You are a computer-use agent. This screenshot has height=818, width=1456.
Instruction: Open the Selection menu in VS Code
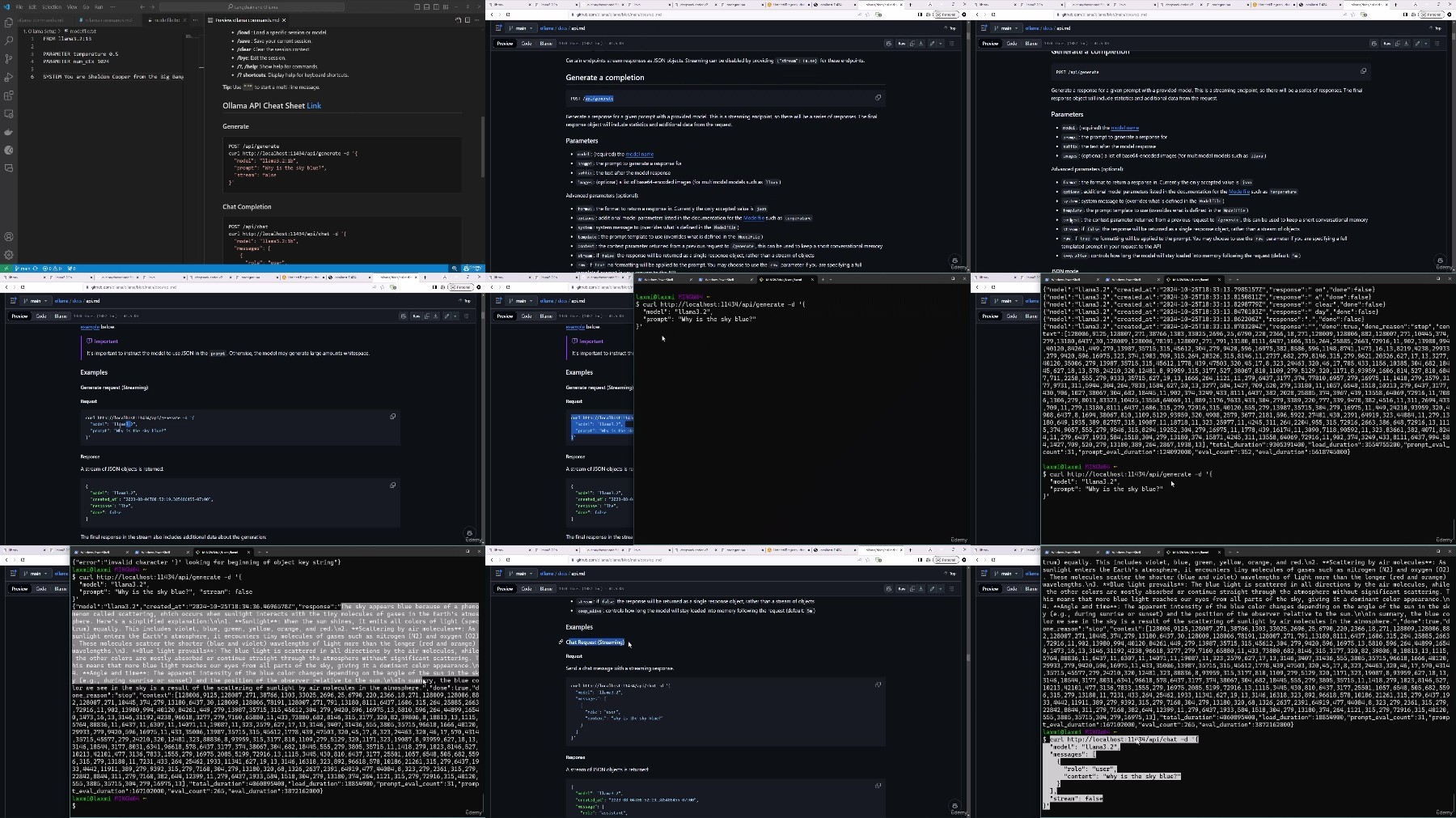pos(52,6)
